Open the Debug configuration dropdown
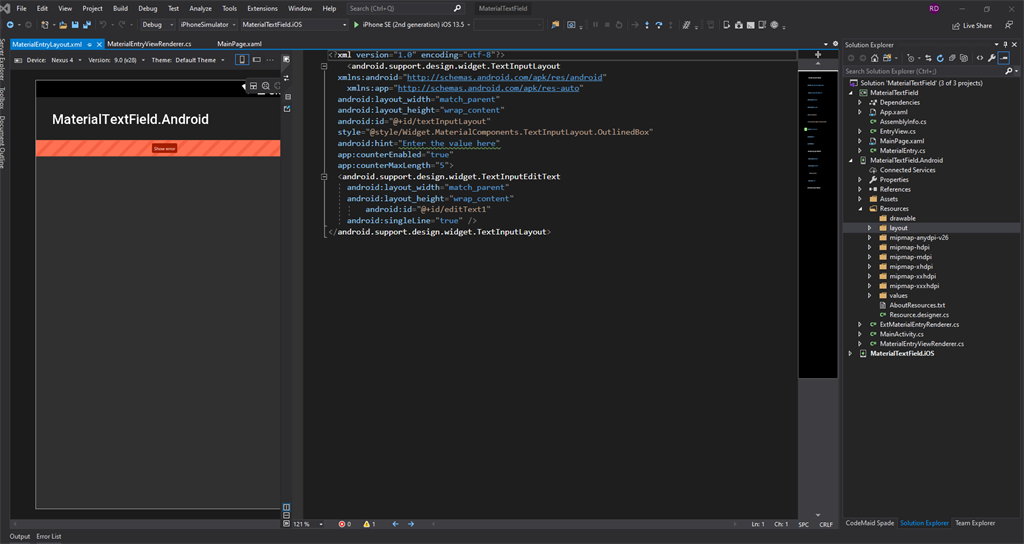 coord(155,24)
